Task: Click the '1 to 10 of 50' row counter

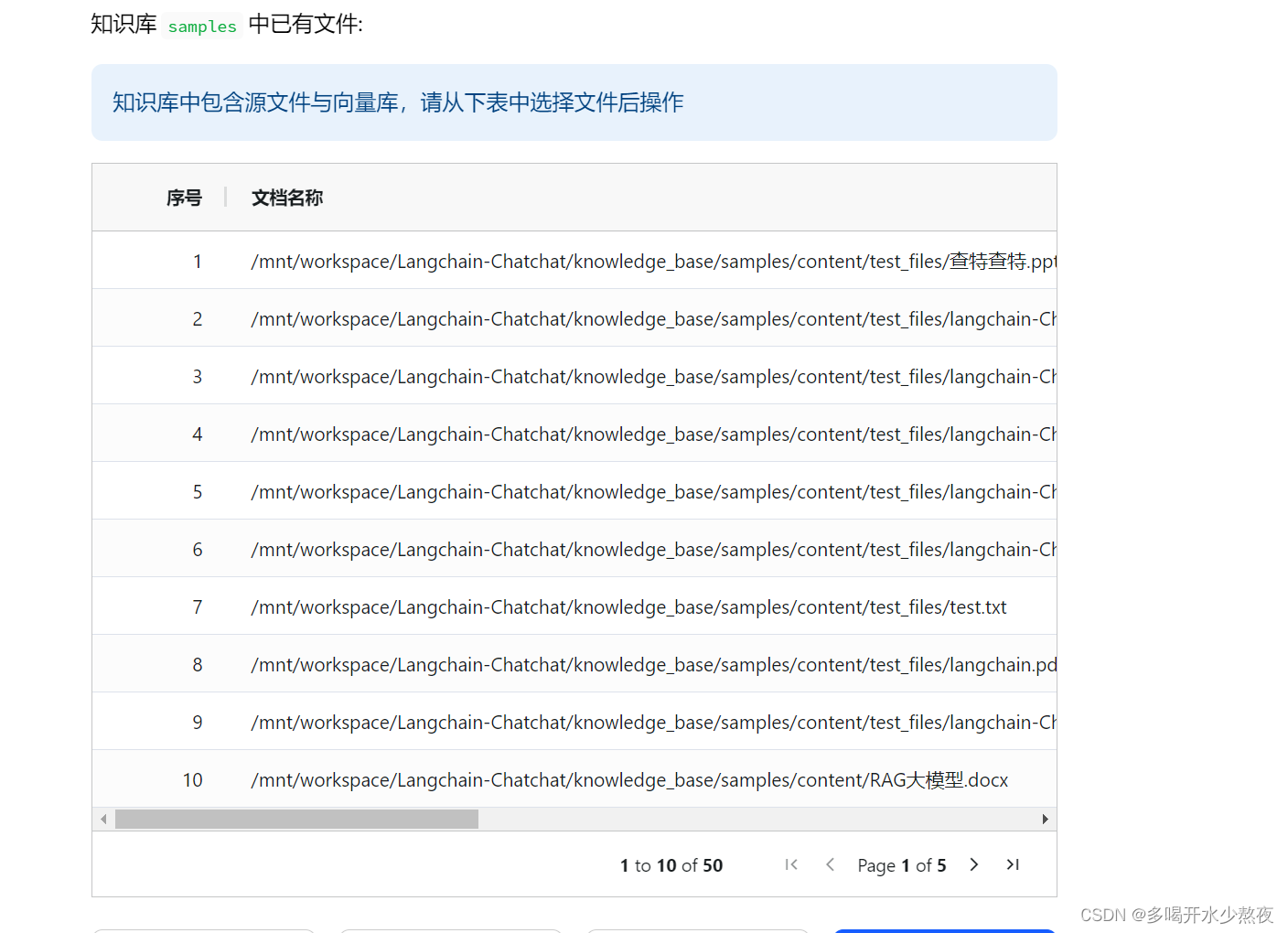Action: pos(671,865)
